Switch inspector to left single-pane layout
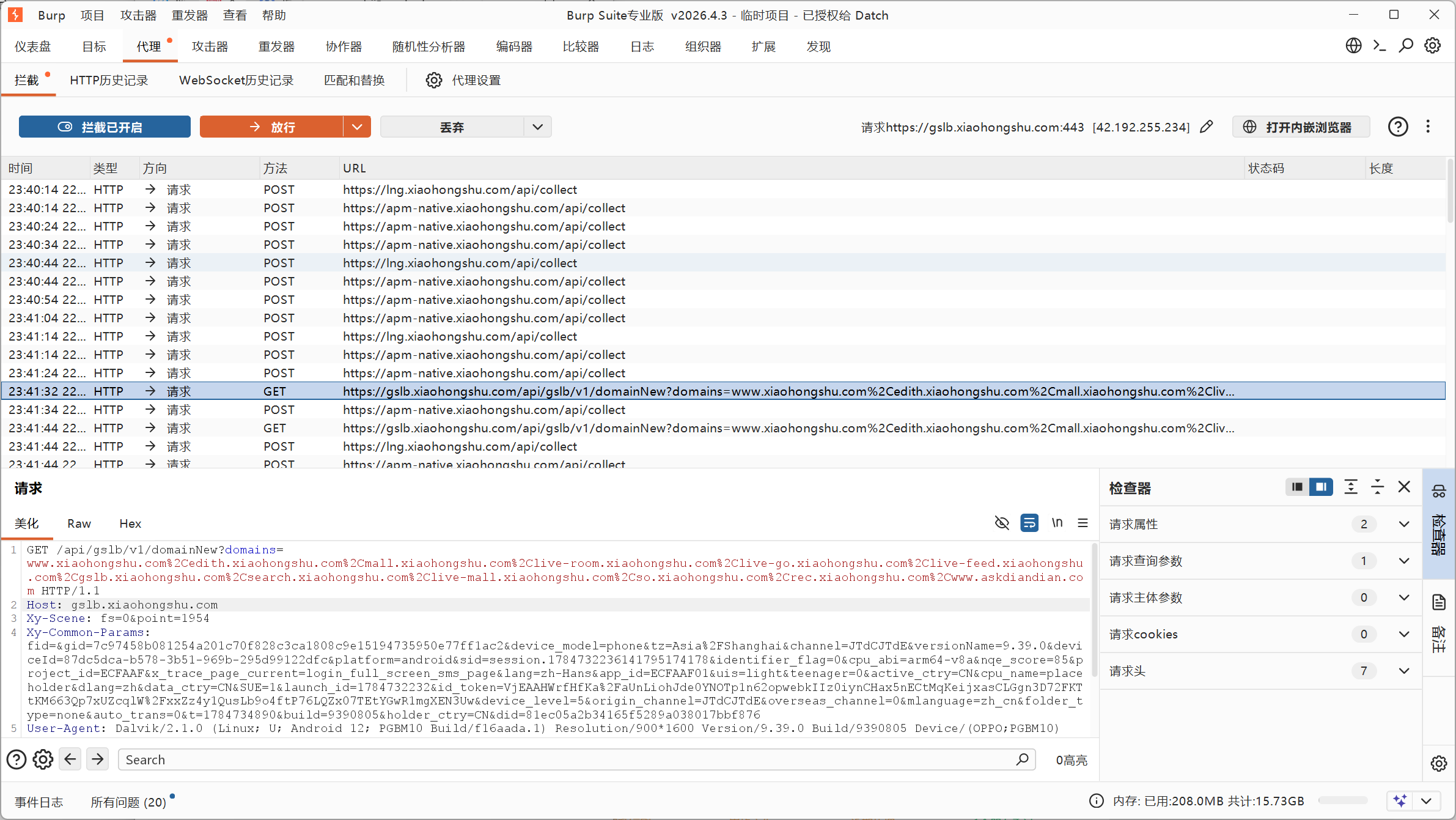 tap(1297, 487)
